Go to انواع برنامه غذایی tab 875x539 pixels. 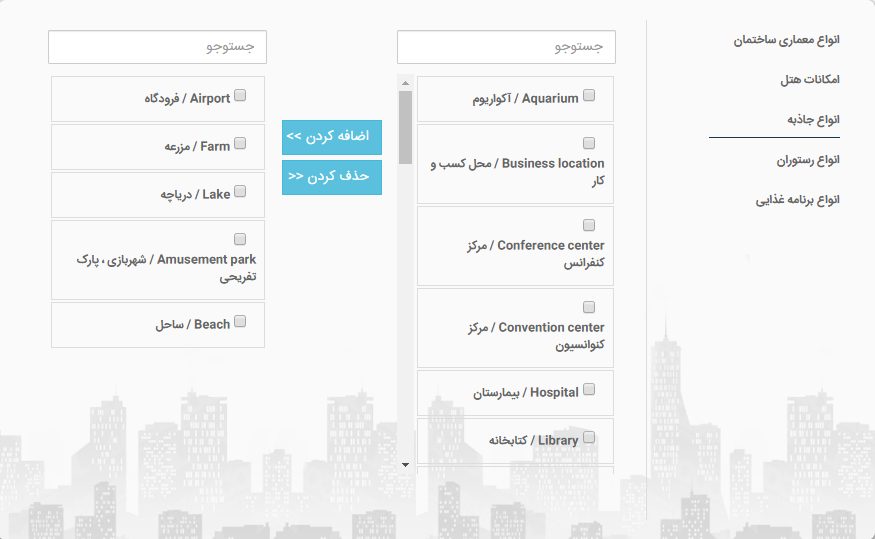pos(797,200)
